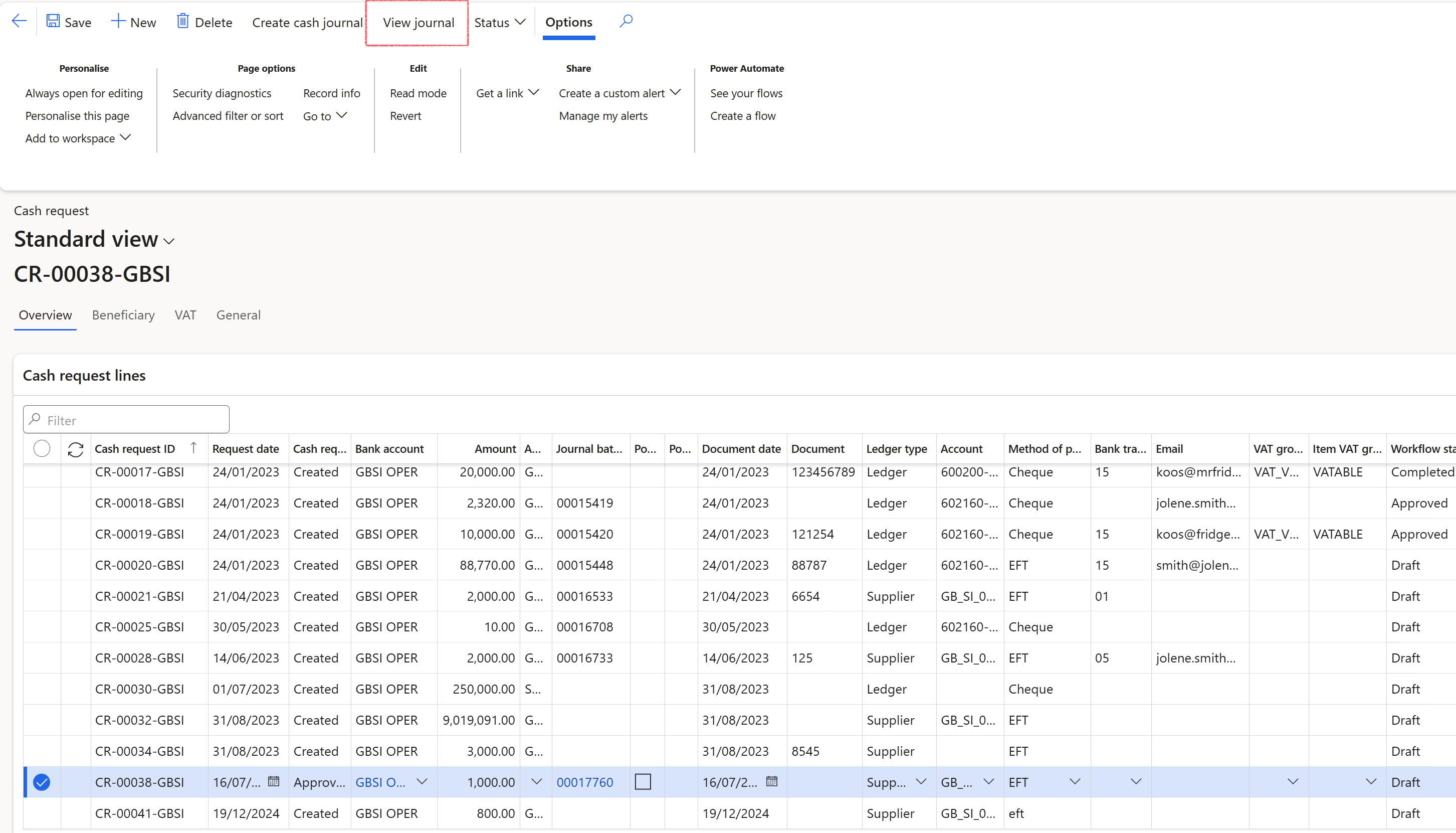Switch to Read mode
Screen dimensions: 1456x833
[419, 93]
